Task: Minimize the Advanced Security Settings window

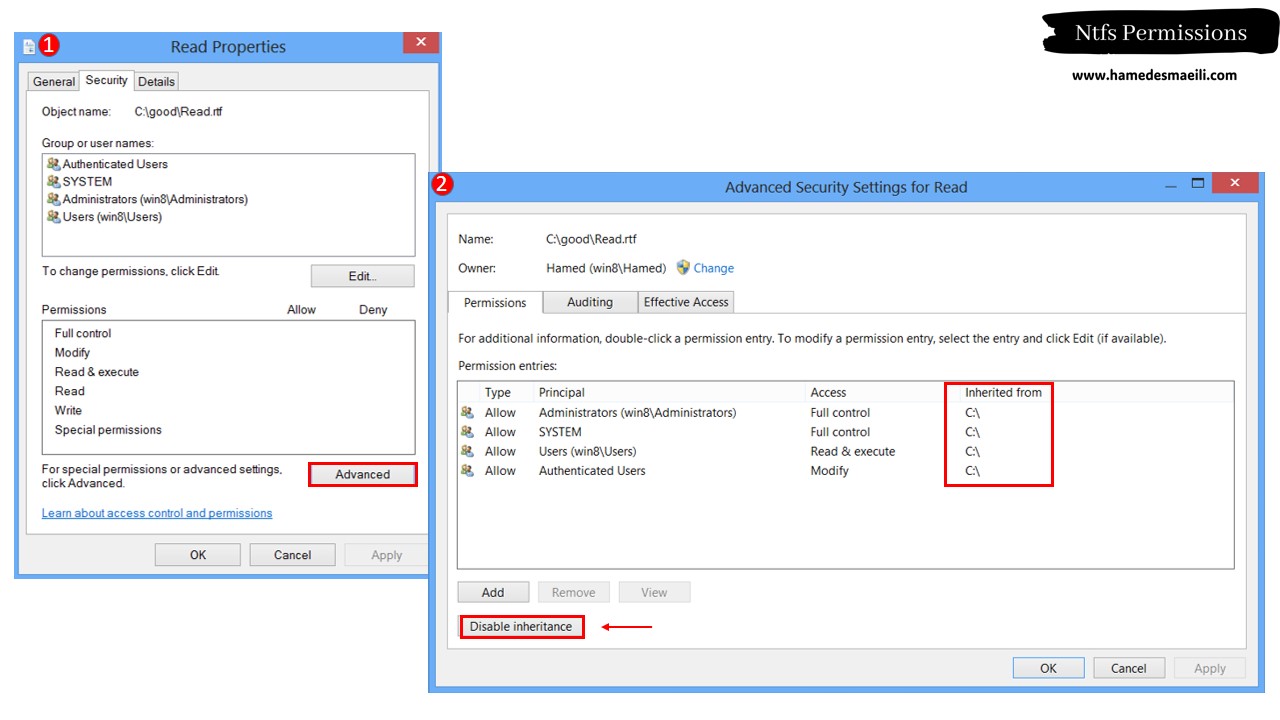Action: tap(1170, 184)
